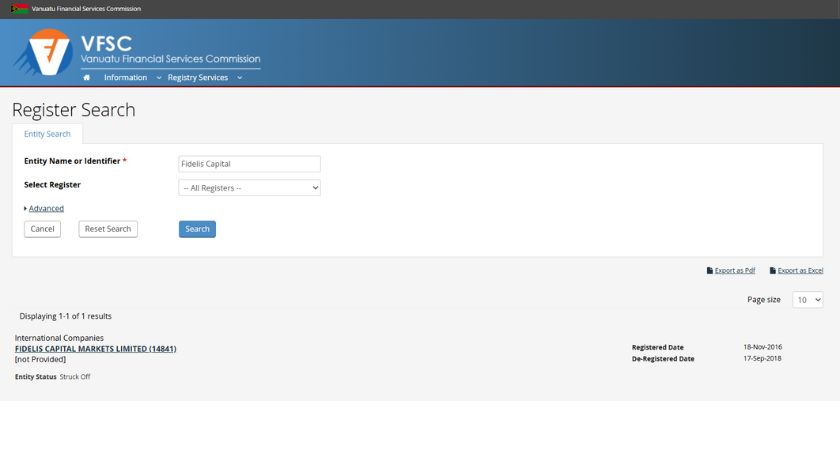The height and width of the screenshot is (473, 840).
Task: Click the VFSC orange logo
Action: pyautogui.click(x=47, y=52)
